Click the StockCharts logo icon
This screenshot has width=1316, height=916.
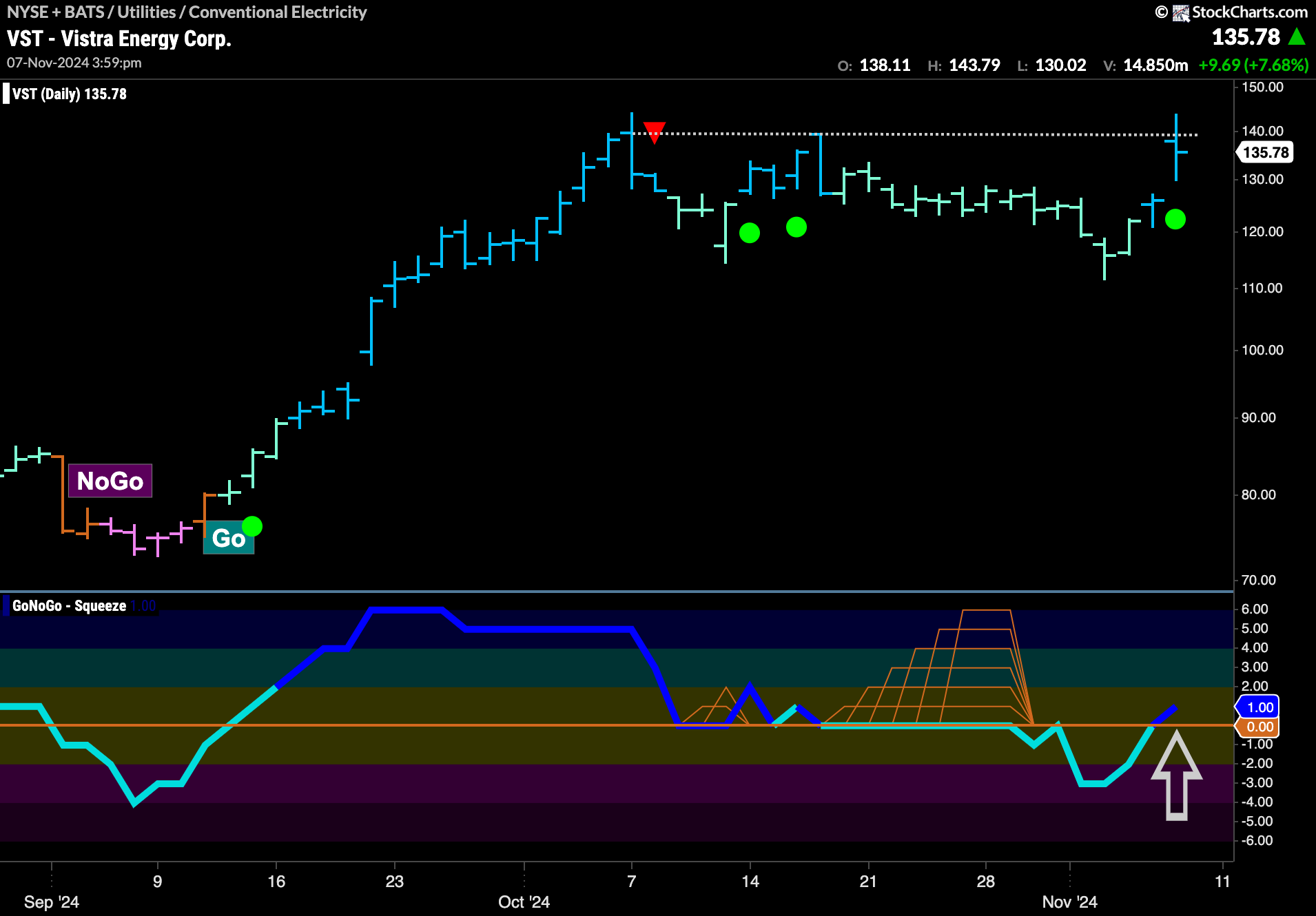[x=1181, y=12]
